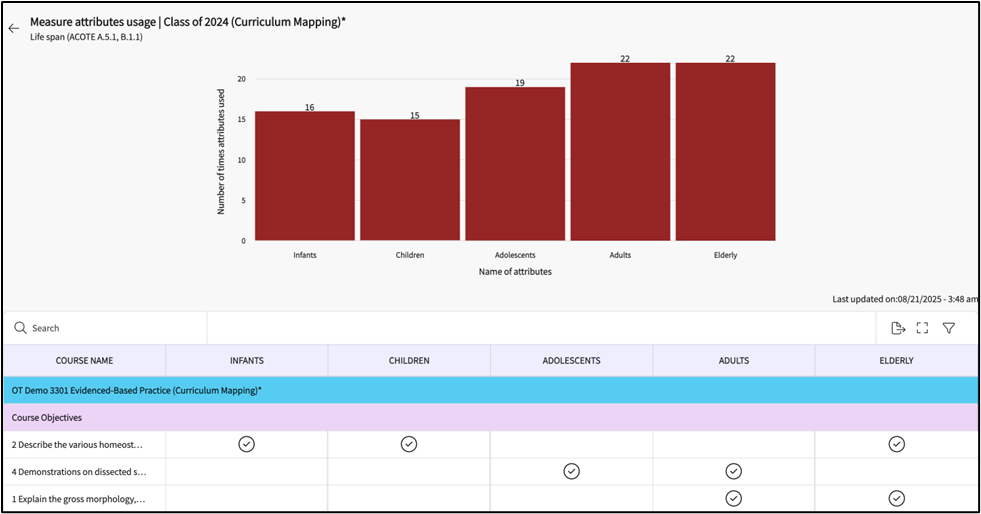Click Children checkmark for objective 2
Viewport: 981px width, 514px height.
pyautogui.click(x=408, y=444)
